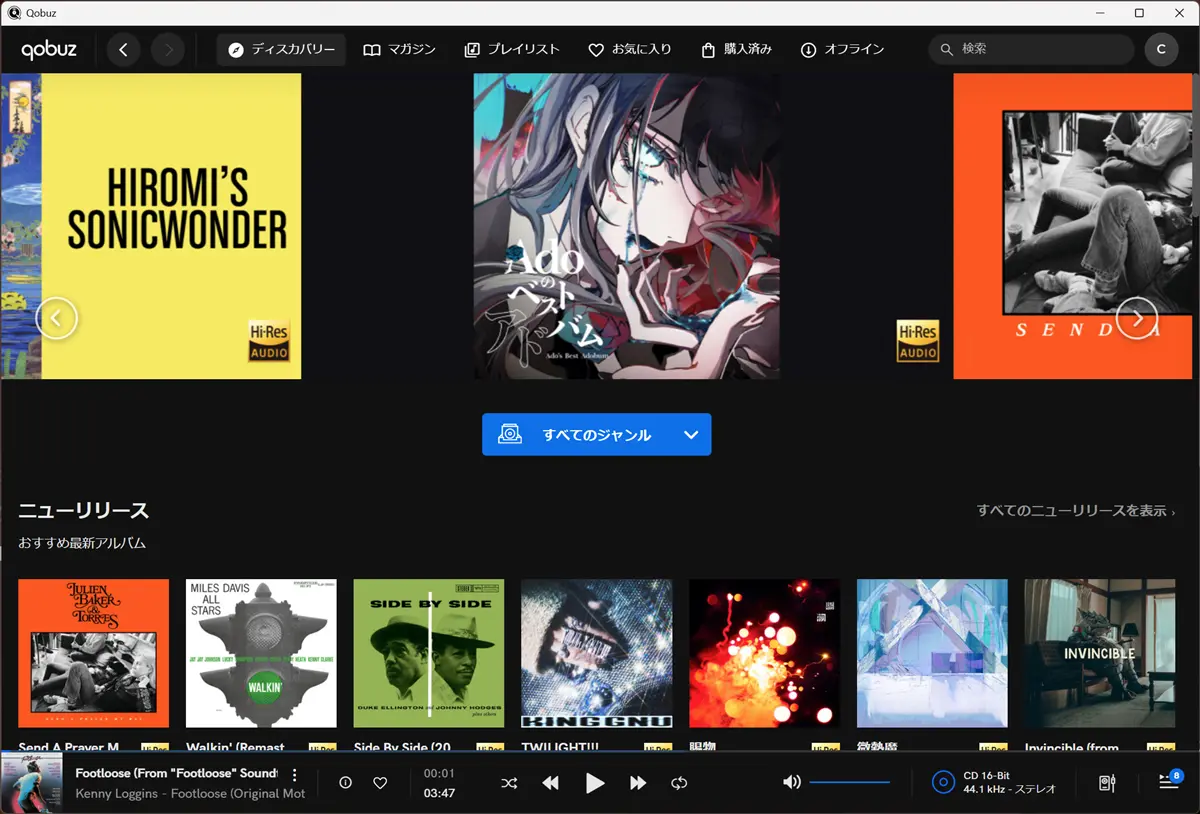
Task: Show previous carousel slide
Action: (56, 319)
